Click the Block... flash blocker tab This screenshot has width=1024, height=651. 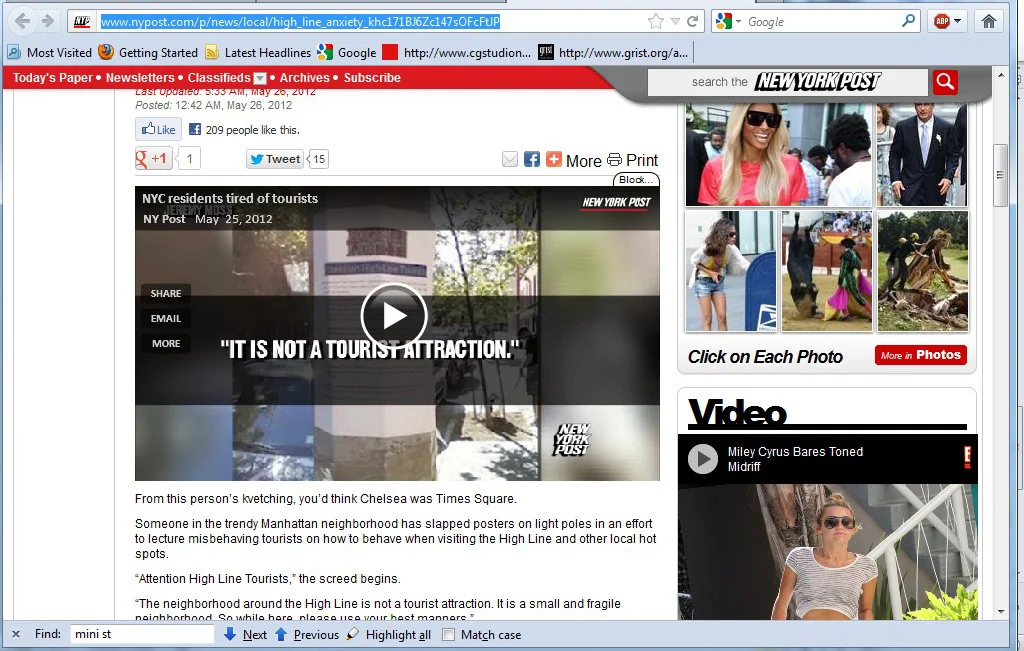tap(635, 180)
